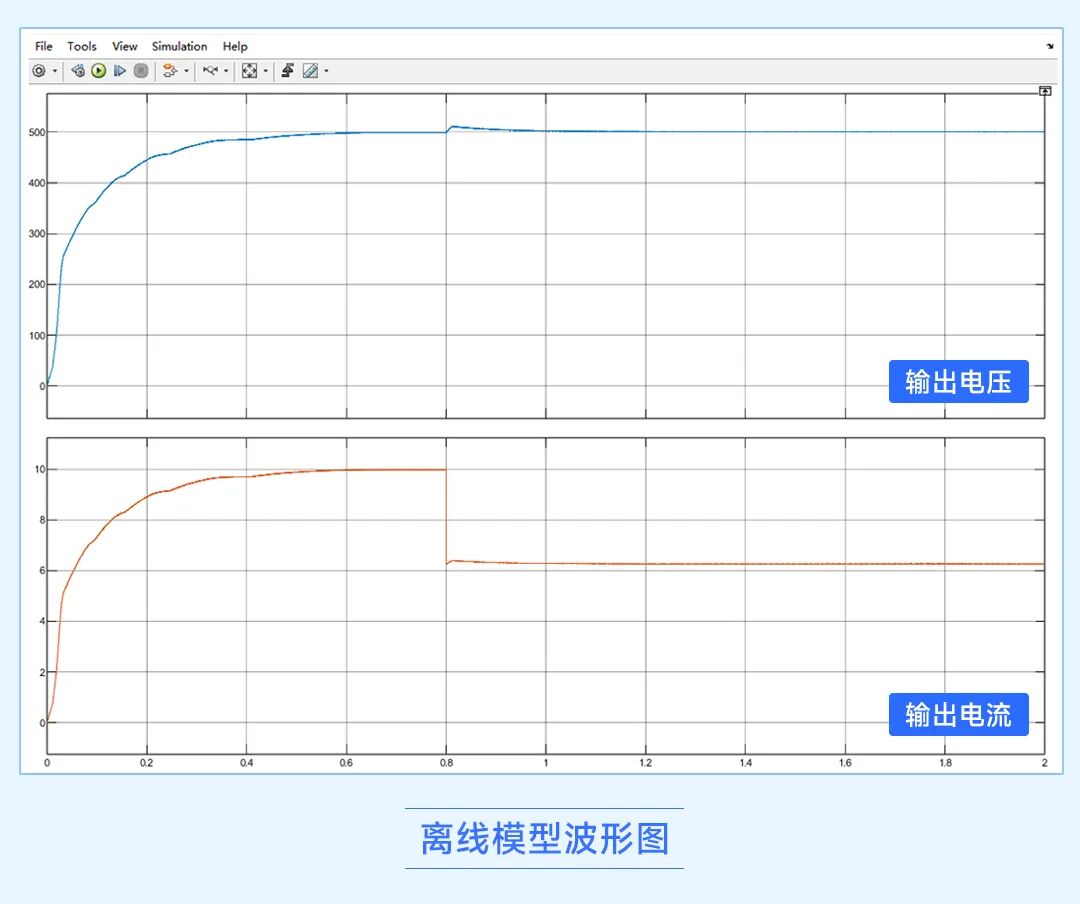The width and height of the screenshot is (1080, 904).
Task: Open the Simulation menu
Action: coord(179,46)
